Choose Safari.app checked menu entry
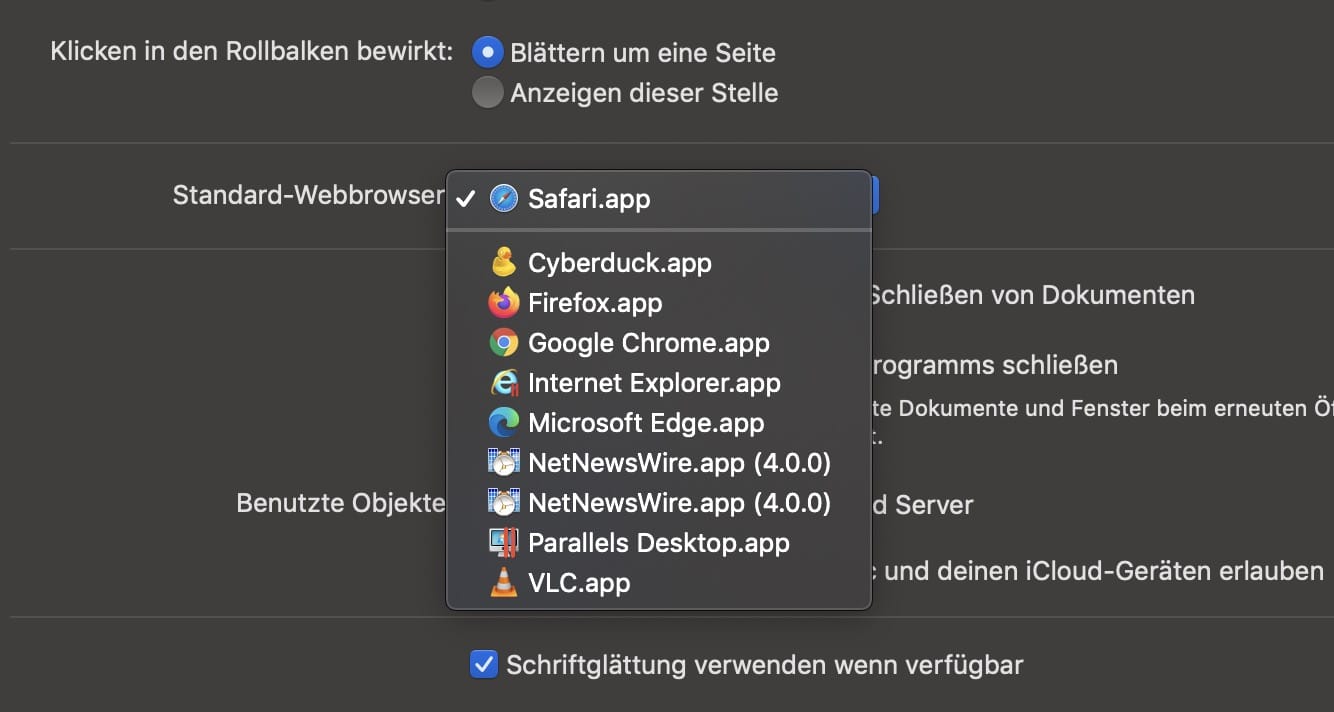Viewport: 1334px width, 712px height. pos(589,199)
